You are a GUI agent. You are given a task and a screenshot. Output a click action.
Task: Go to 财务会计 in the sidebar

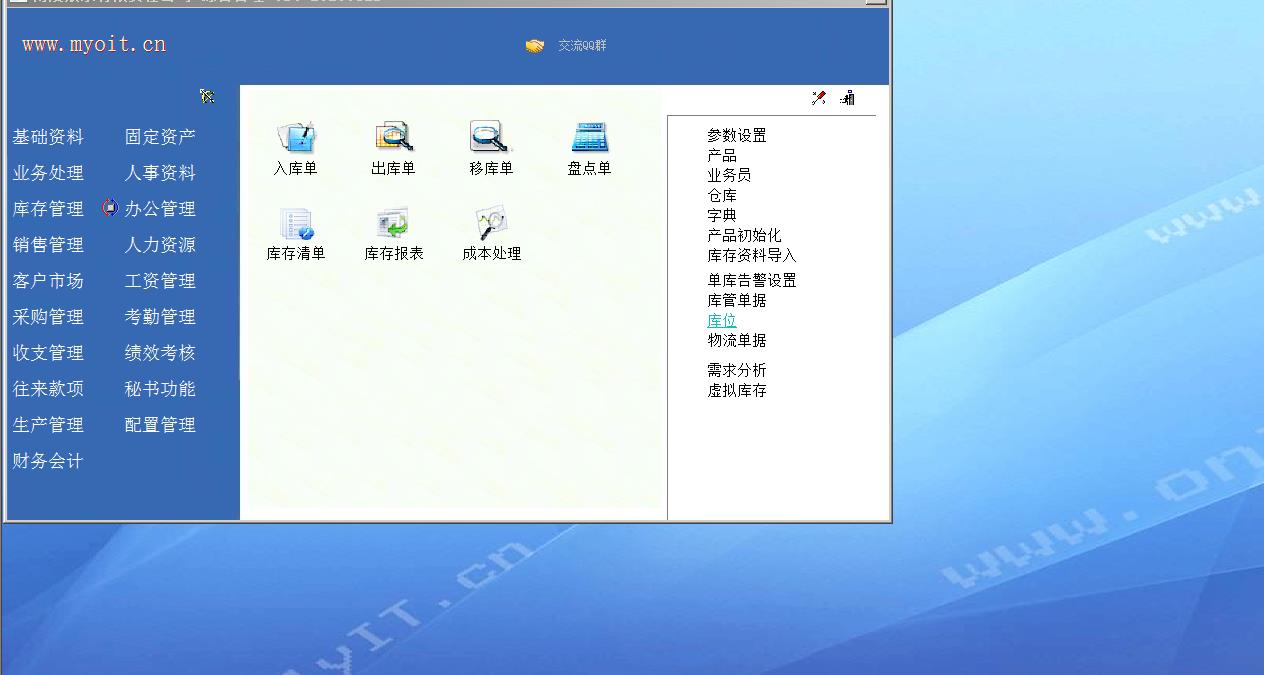pos(48,461)
